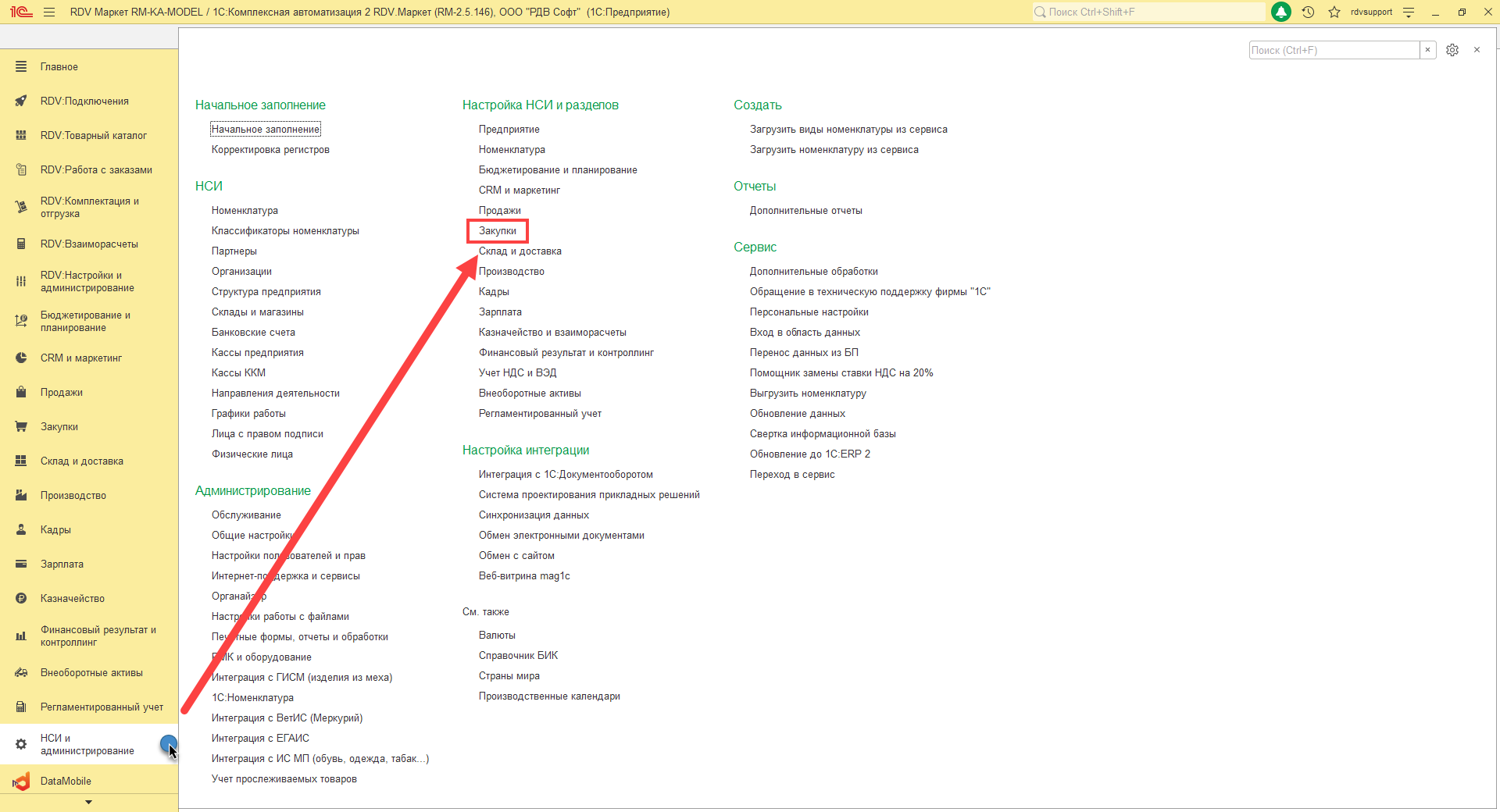Open Кассы ККМ link
This screenshot has width=1500, height=812.
pos(238,373)
